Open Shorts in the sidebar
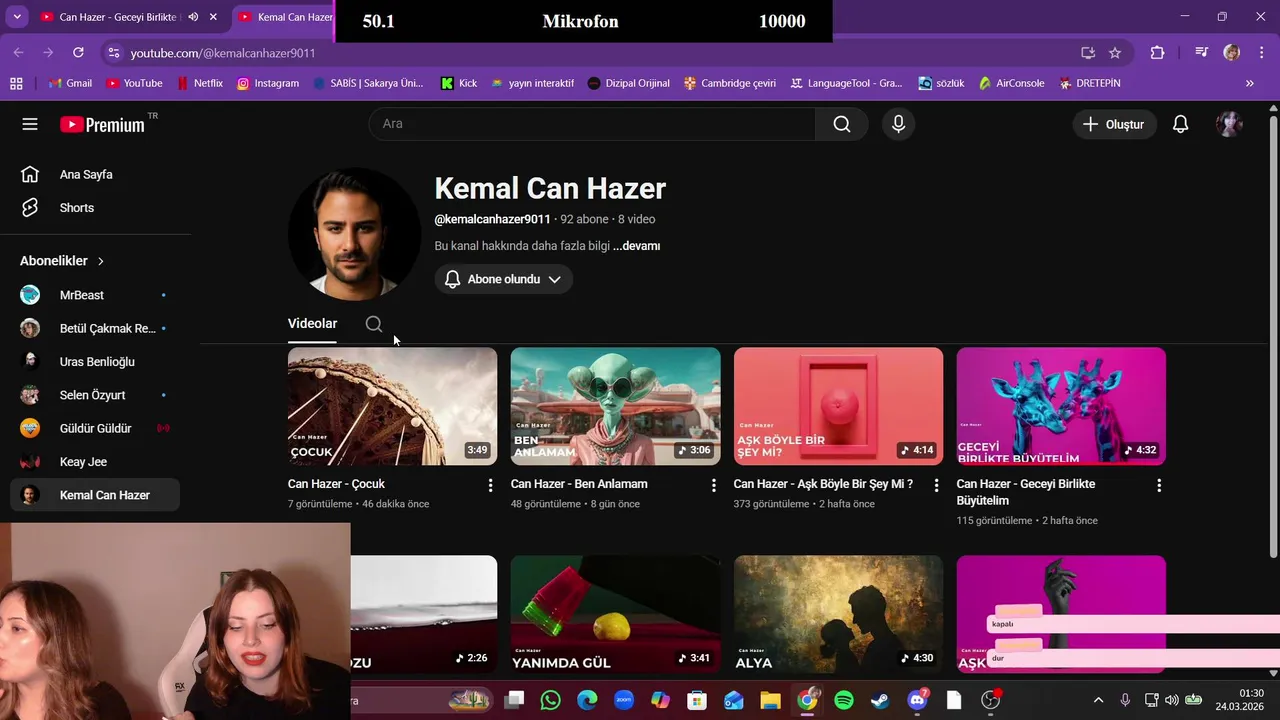1280x720 pixels. click(95, 208)
